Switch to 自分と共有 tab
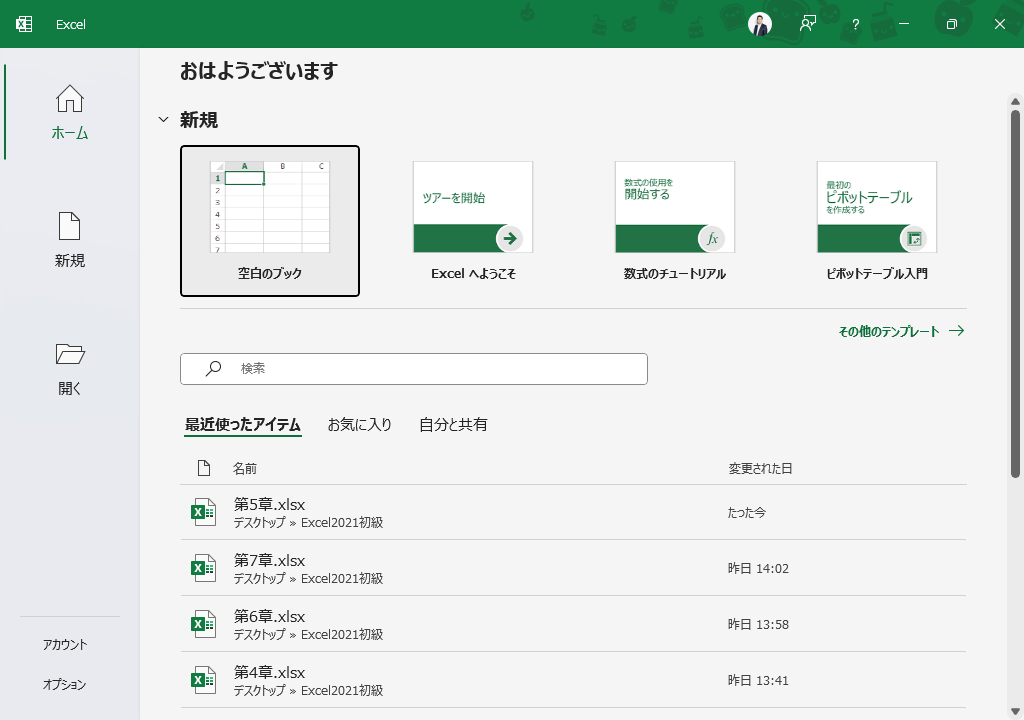Image resolution: width=1024 pixels, height=720 pixels. point(453,425)
